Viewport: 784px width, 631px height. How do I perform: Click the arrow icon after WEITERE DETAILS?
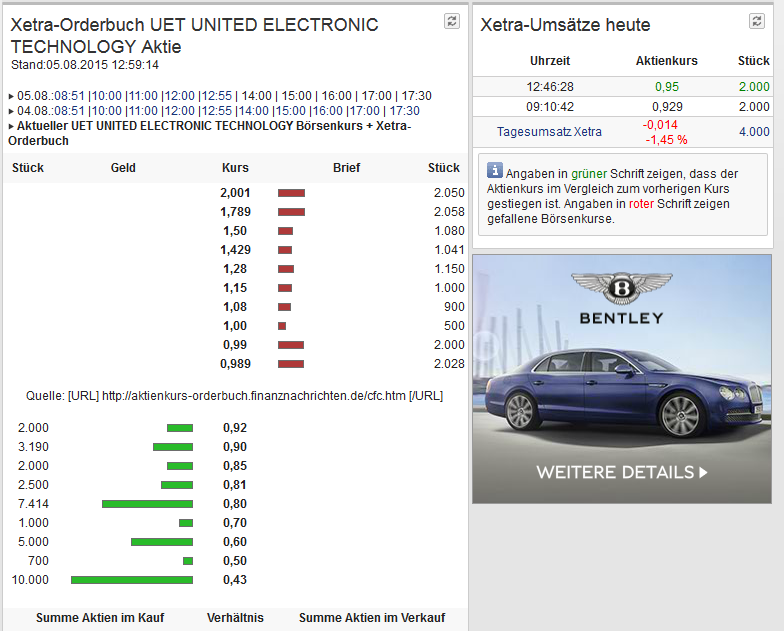click(x=703, y=472)
